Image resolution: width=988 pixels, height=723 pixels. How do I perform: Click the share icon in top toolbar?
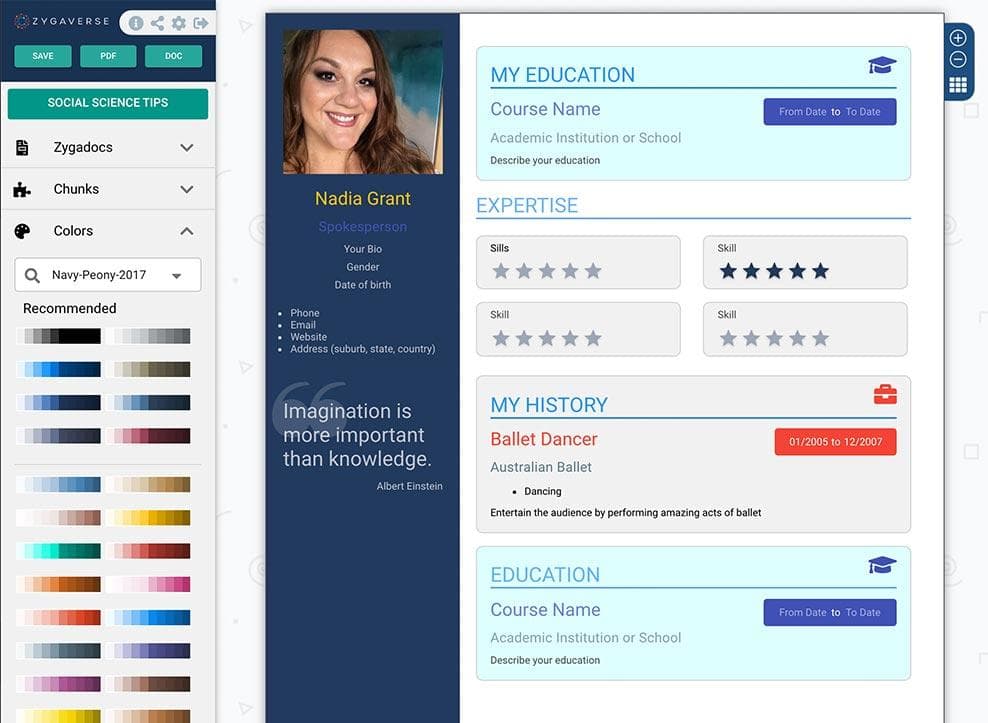pyautogui.click(x=158, y=23)
